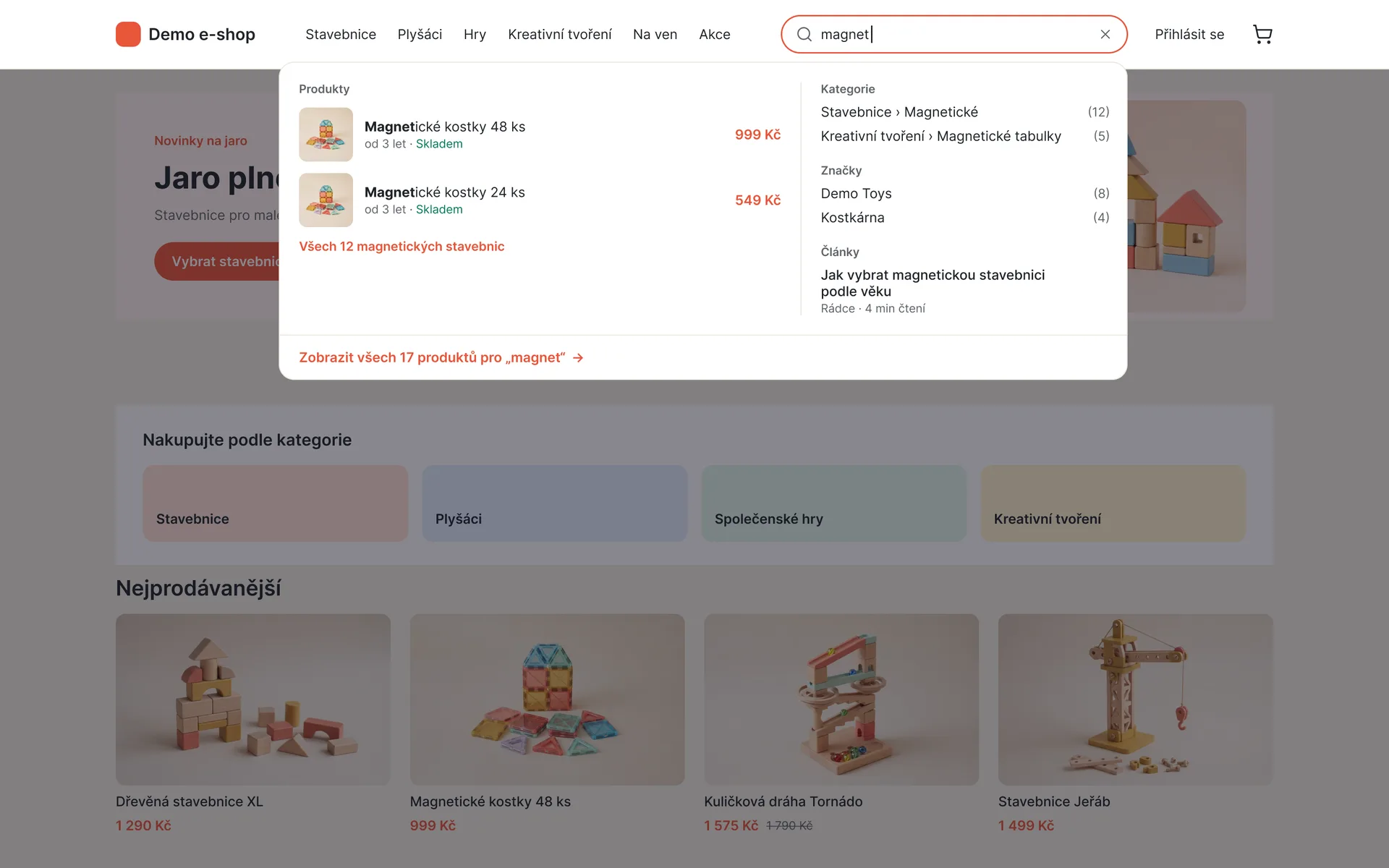Click price 549 Kč in suggestions

[757, 200]
